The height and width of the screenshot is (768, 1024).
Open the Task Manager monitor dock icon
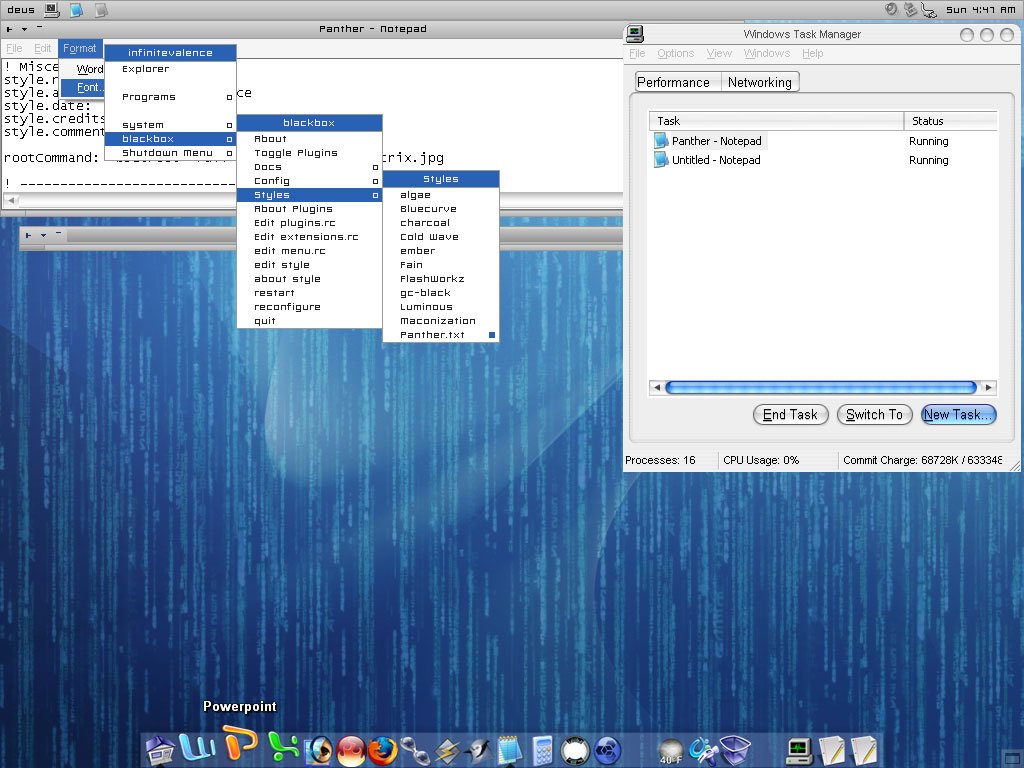click(799, 750)
